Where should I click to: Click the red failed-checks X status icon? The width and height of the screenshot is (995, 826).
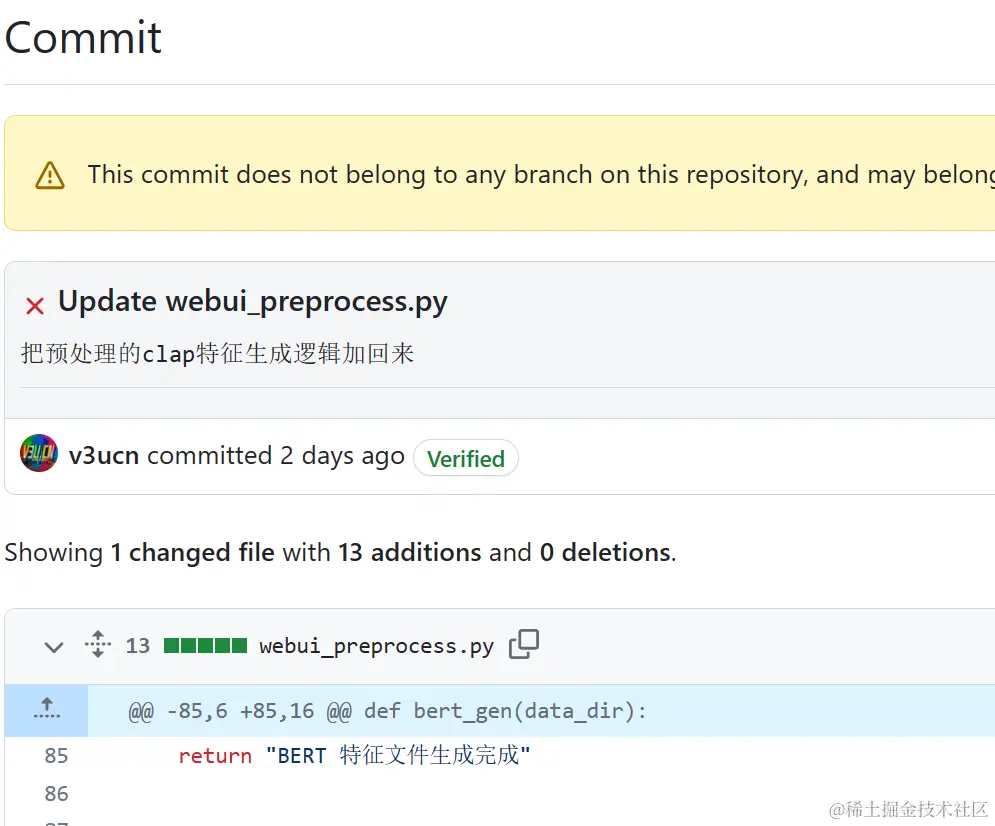(35, 306)
